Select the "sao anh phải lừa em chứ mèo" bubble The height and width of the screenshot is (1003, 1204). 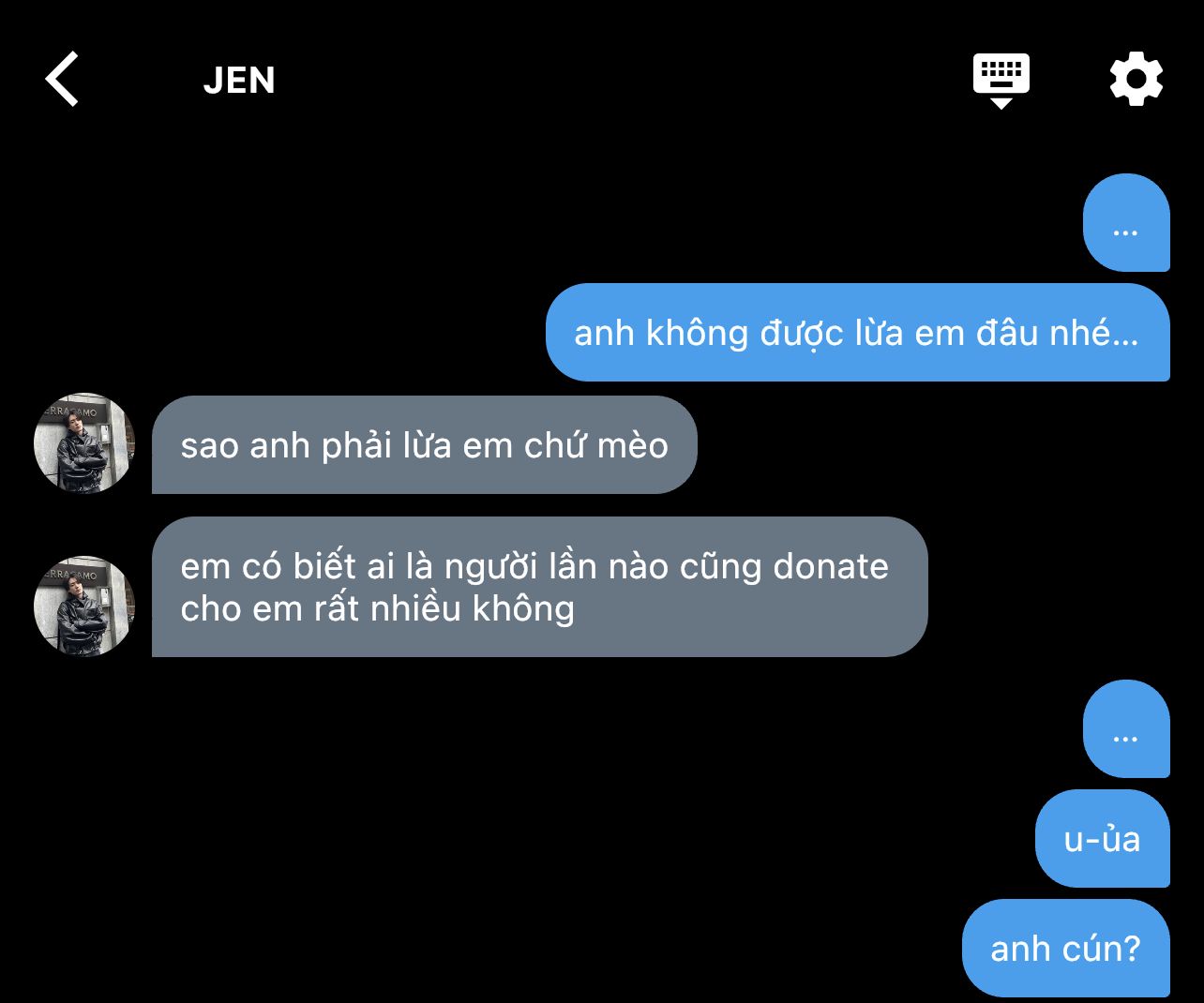click(425, 445)
